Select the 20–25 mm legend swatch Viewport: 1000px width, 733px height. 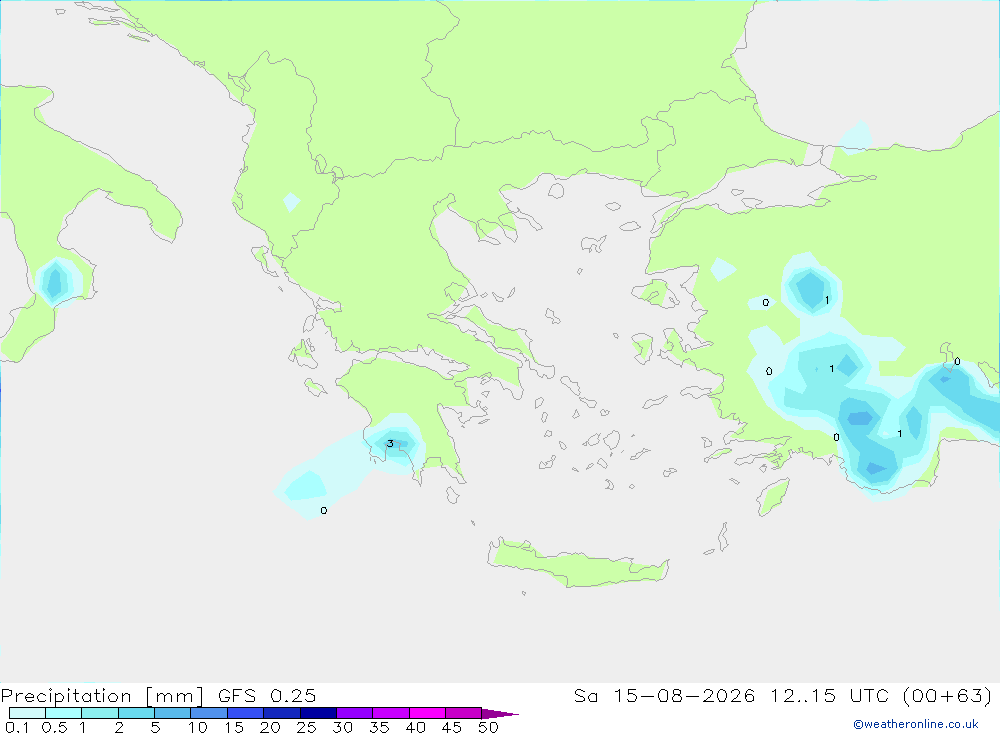(282, 713)
